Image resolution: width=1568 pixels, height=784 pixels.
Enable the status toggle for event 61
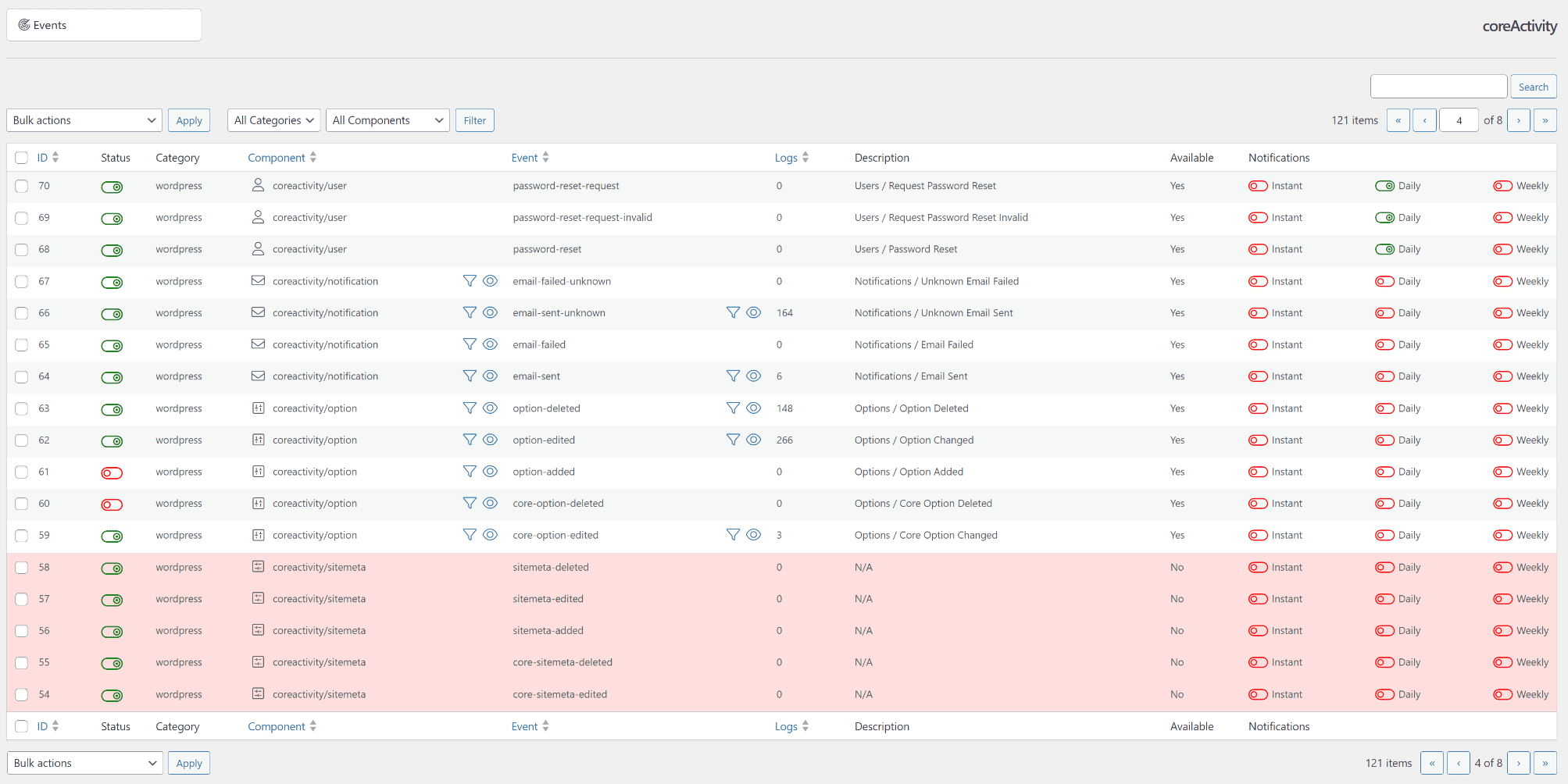pos(112,472)
